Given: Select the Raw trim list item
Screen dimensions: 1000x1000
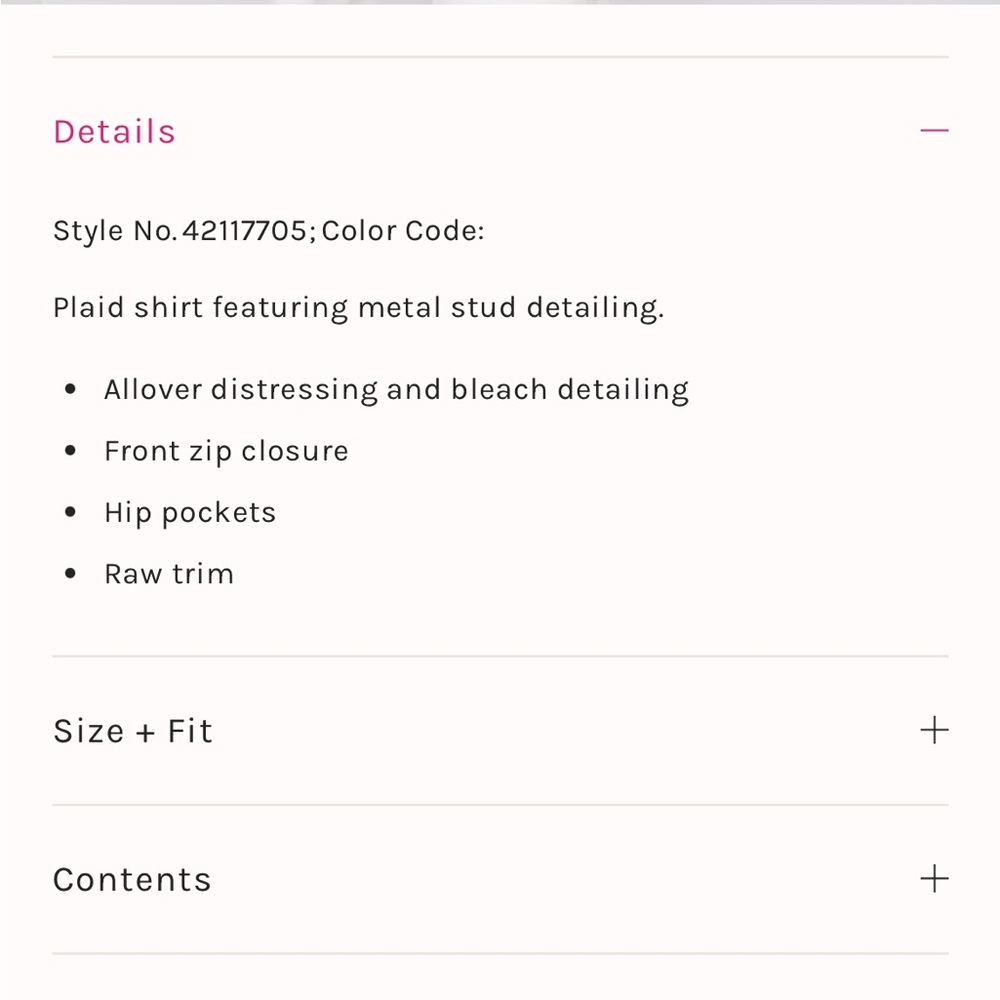Looking at the screenshot, I should point(169,574).
